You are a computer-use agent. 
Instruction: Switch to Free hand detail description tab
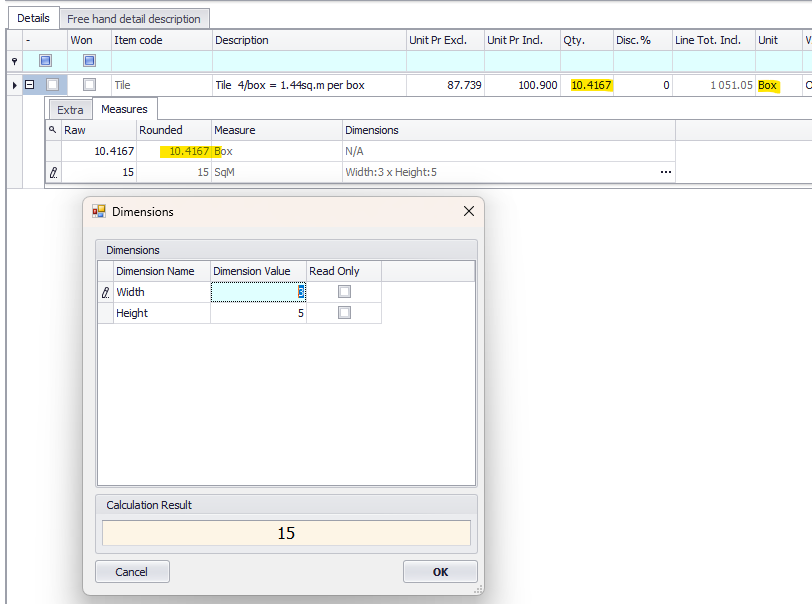(134, 18)
